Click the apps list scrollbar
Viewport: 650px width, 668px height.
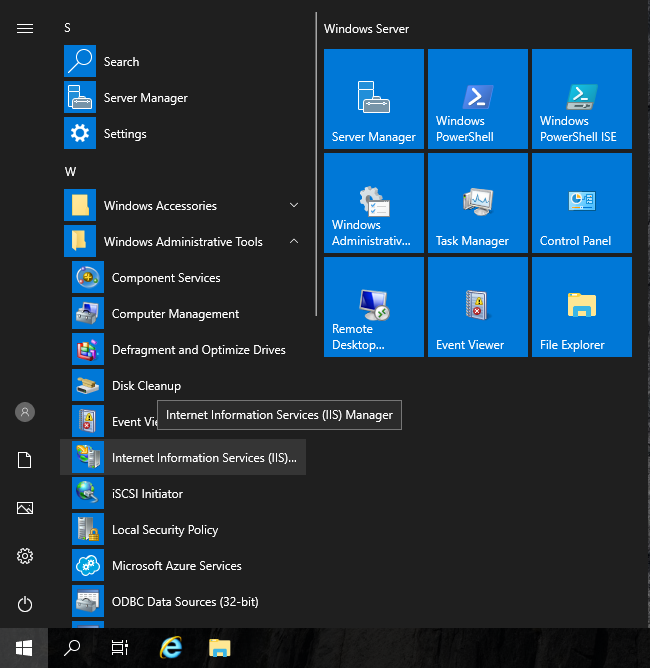[316, 164]
